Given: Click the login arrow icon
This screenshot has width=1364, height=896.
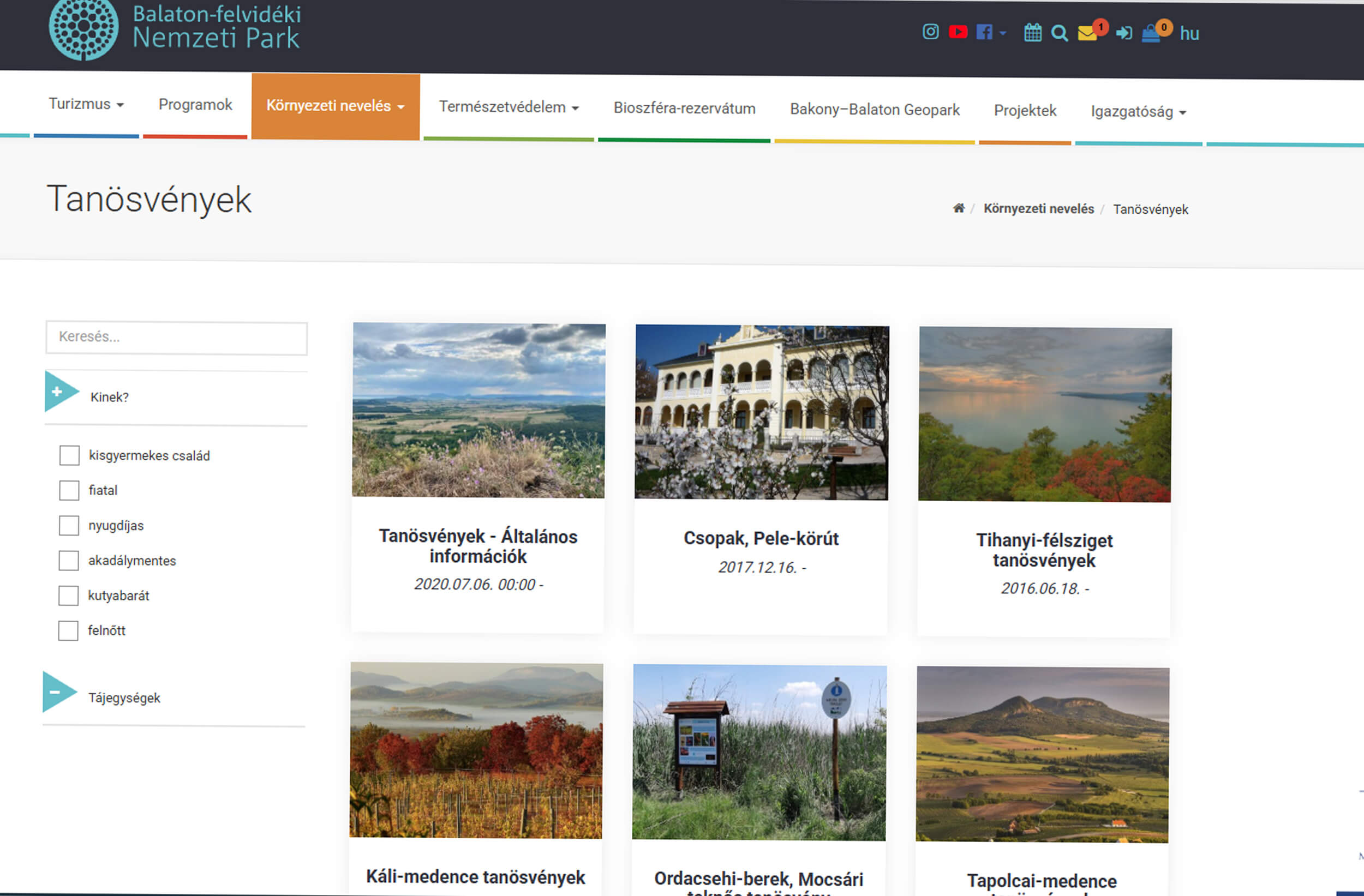Looking at the screenshot, I should tap(1123, 33).
